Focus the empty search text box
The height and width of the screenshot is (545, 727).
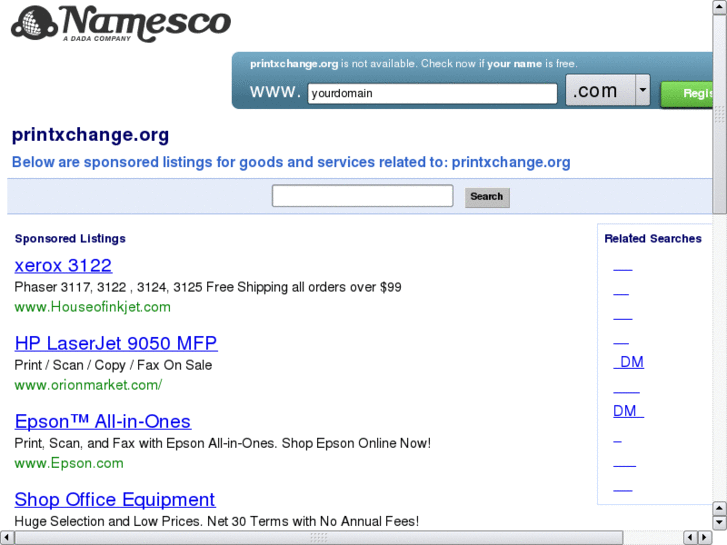363,196
